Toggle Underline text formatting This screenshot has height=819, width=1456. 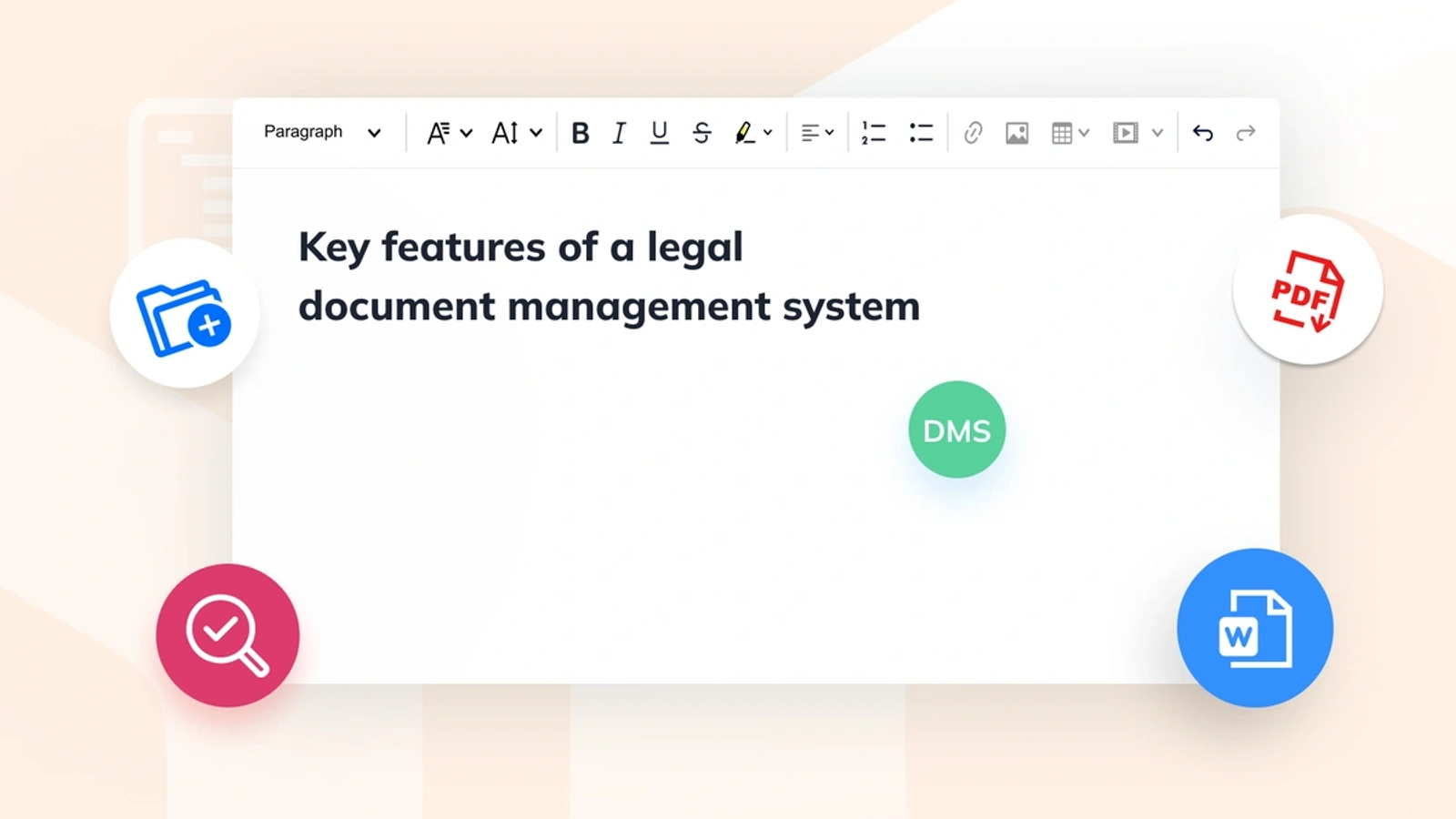660,133
